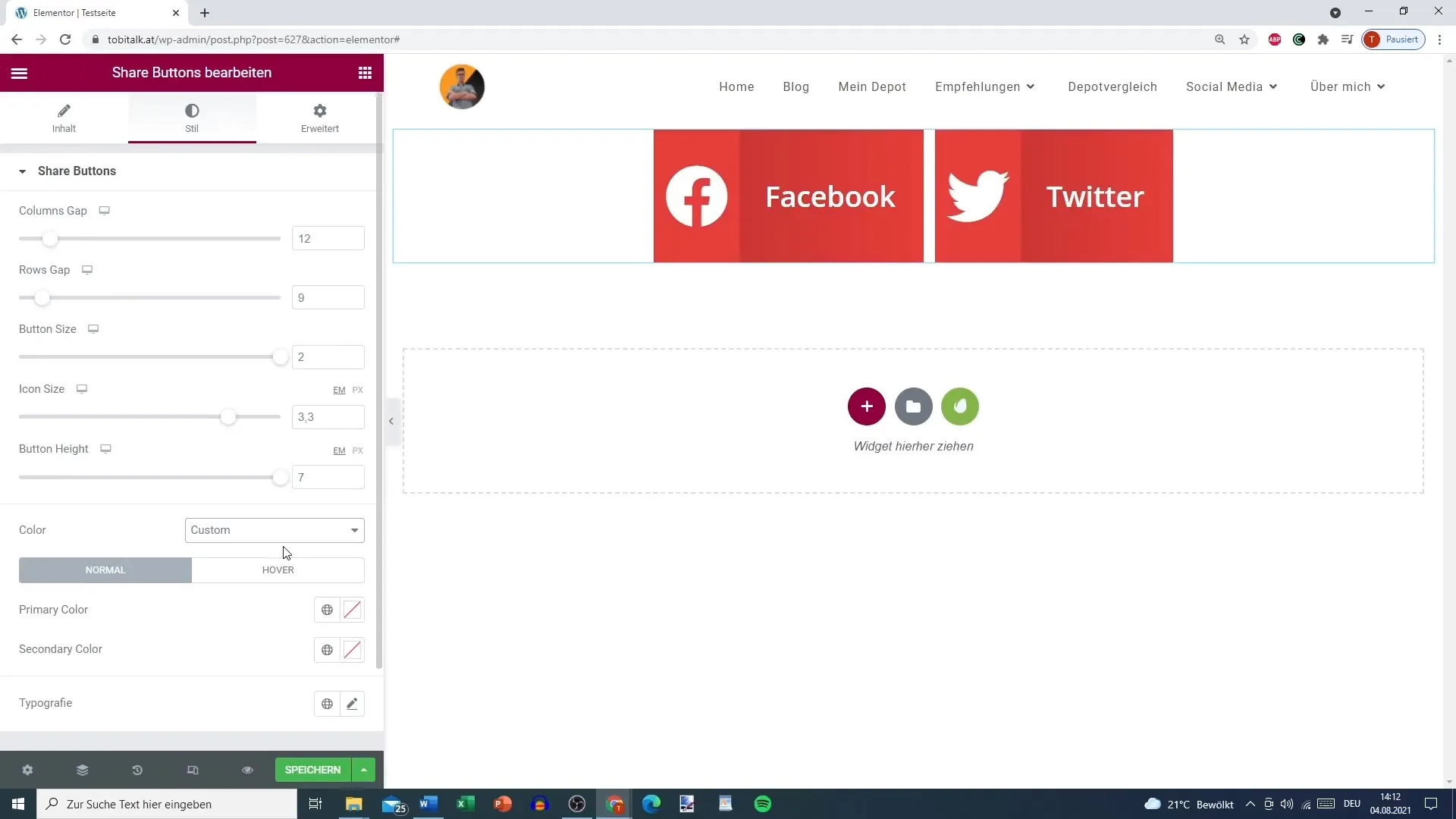Focus the Button Height value field

pyautogui.click(x=328, y=477)
